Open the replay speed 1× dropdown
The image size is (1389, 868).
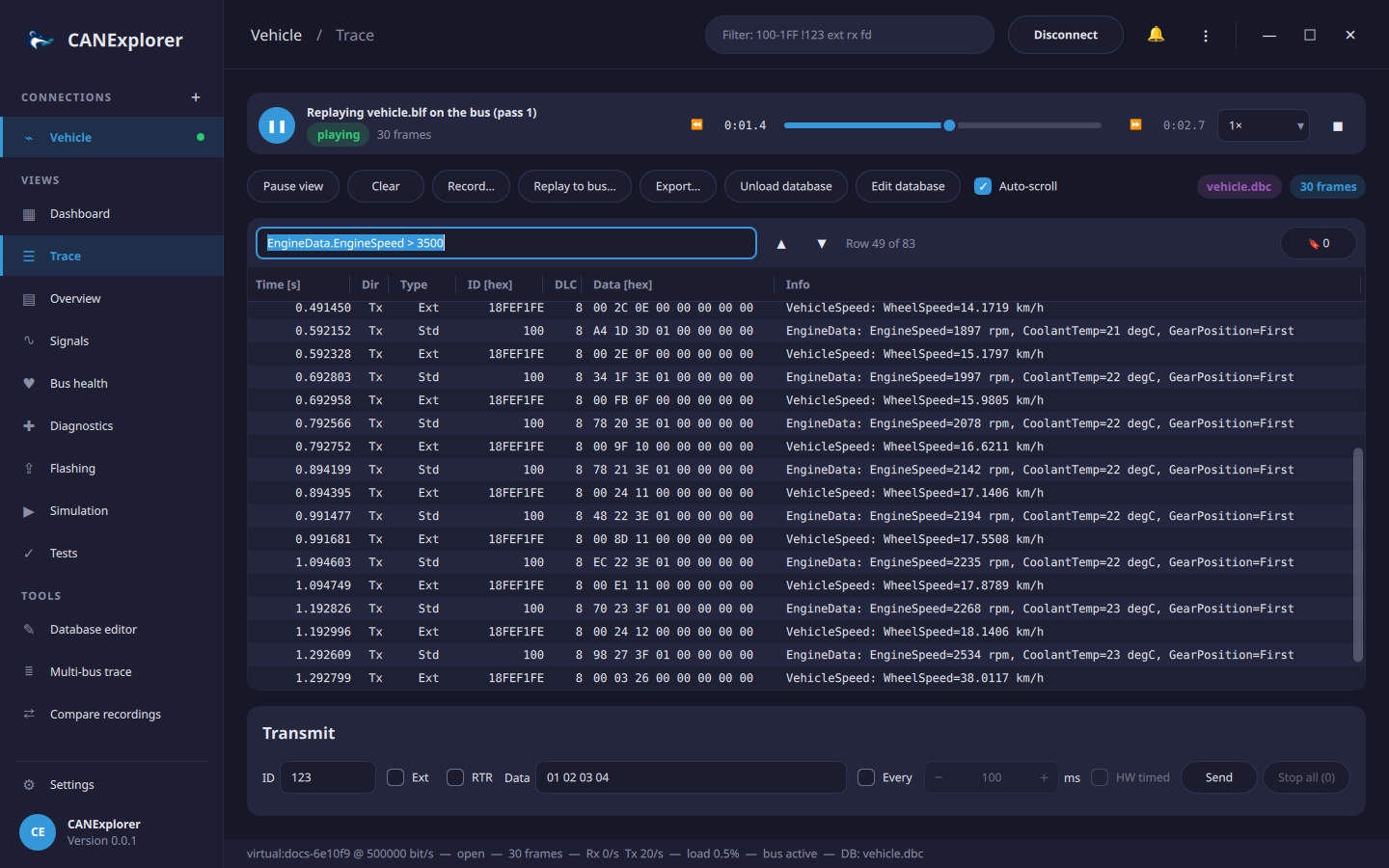click(x=1264, y=125)
